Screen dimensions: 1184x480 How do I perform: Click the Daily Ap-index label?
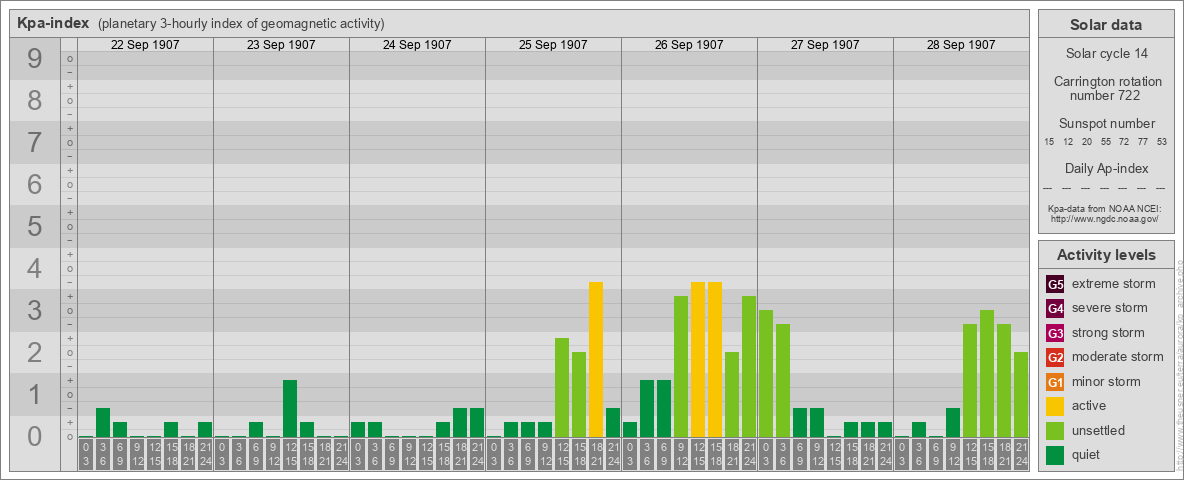pyautogui.click(x=1106, y=168)
